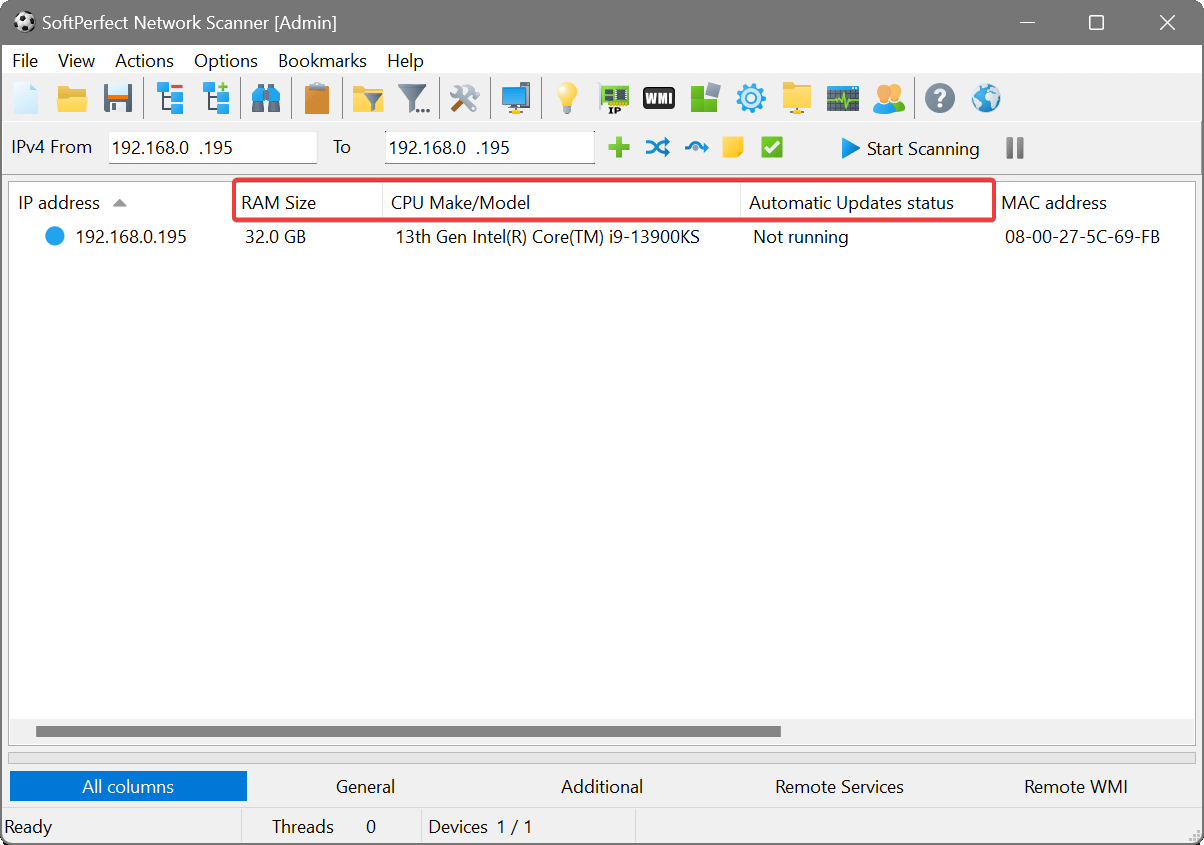
Task: Click the folder with funnel filter icon
Action: [368, 98]
